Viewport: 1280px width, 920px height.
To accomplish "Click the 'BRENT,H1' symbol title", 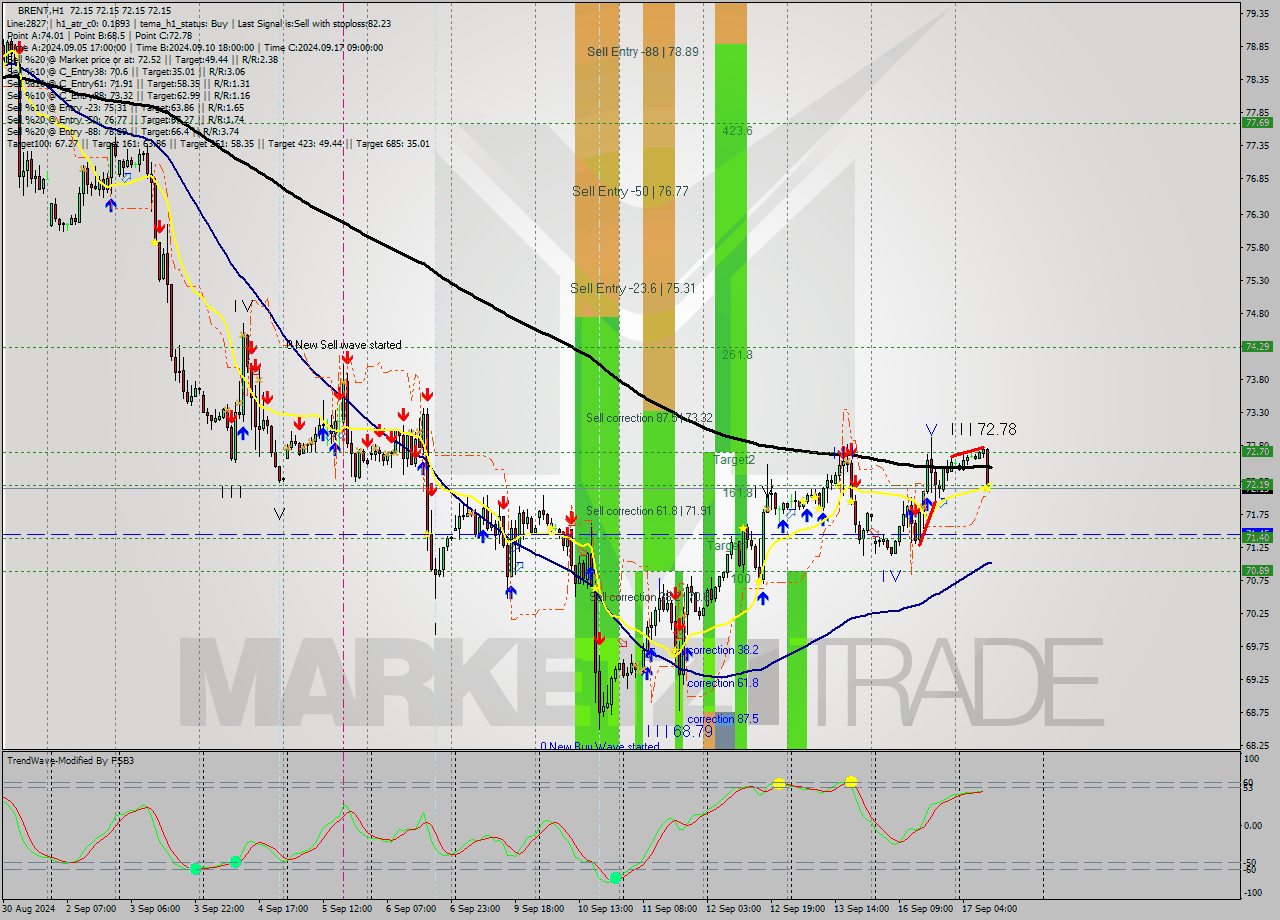I will [41, 11].
